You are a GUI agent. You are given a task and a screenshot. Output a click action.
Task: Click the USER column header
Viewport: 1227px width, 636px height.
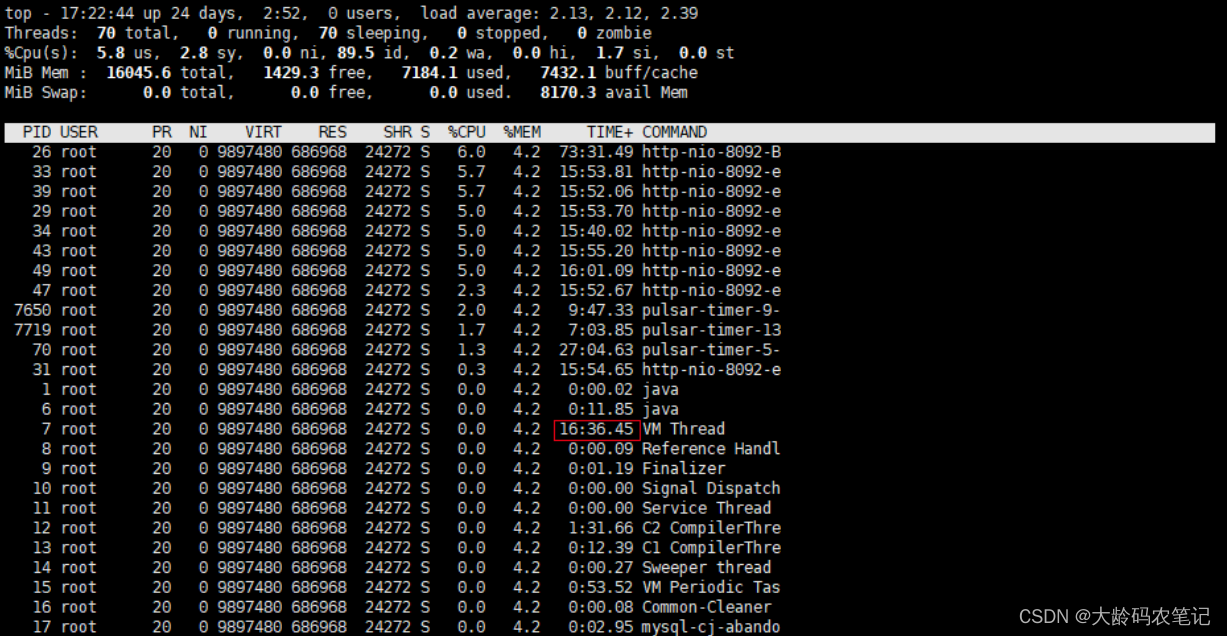point(79,132)
